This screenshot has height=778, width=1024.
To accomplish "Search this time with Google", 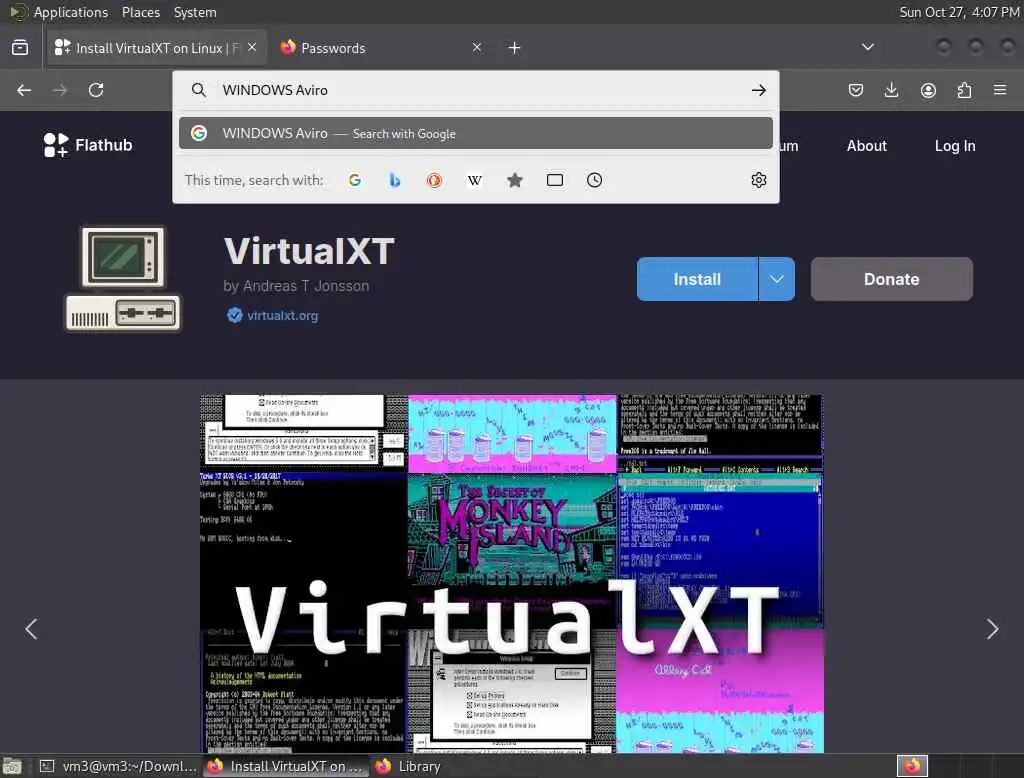I will [355, 180].
